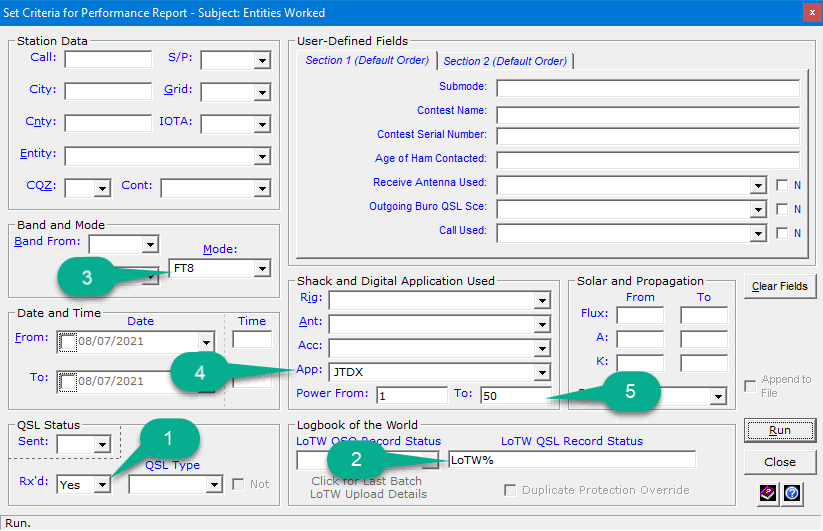Expand the Rig dropdown
823x531 pixels.
(542, 301)
